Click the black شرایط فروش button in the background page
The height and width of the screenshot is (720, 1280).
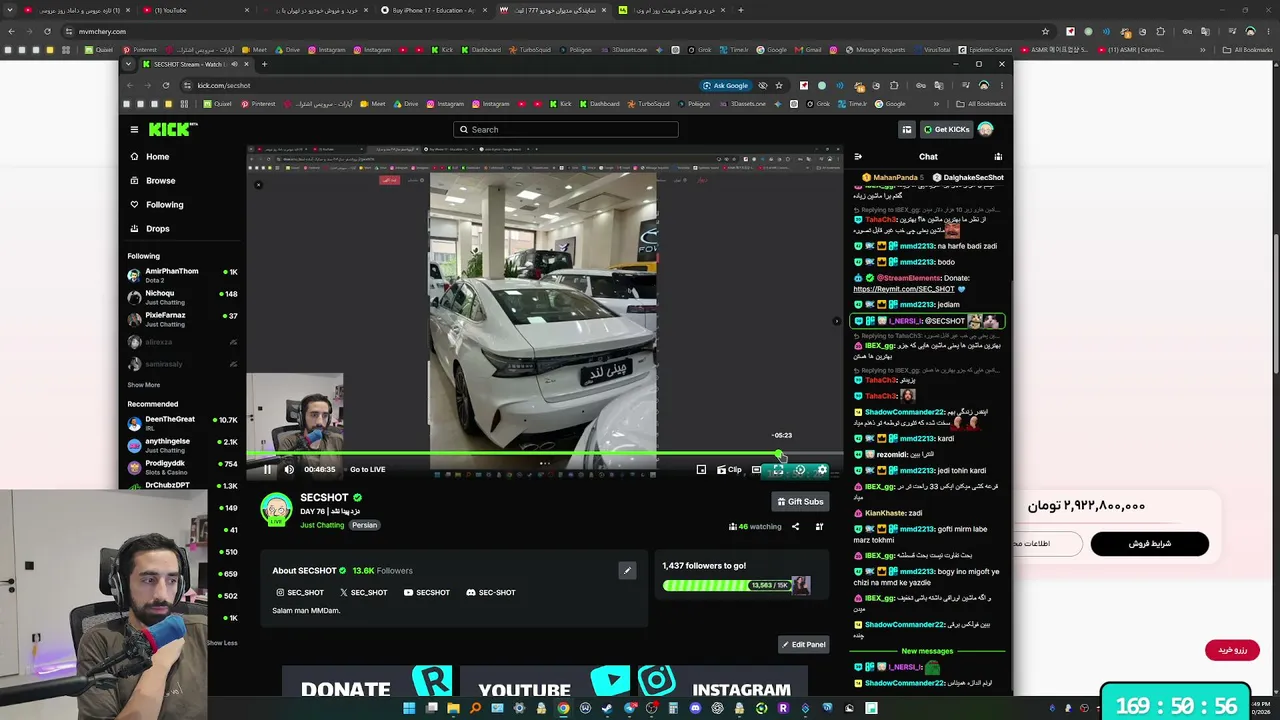[x=1150, y=543]
